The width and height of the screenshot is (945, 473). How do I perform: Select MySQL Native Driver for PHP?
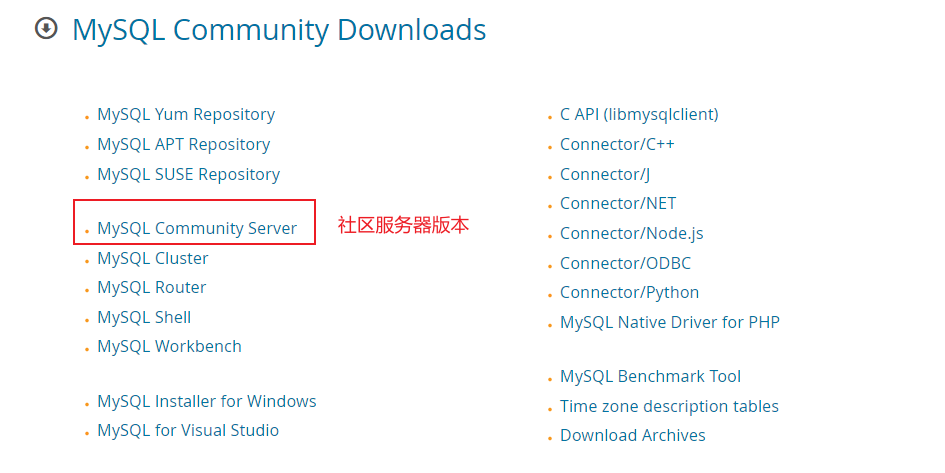[670, 322]
